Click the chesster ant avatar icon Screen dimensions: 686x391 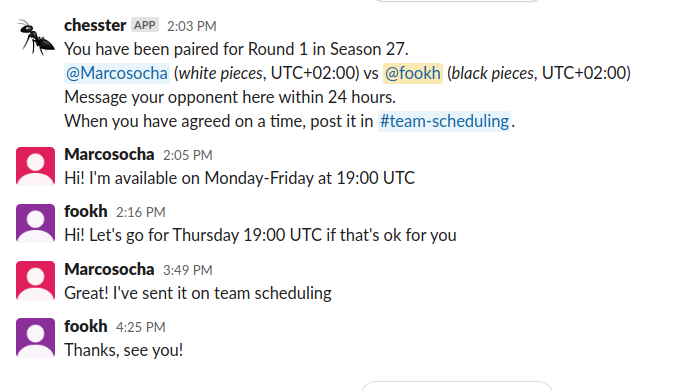pos(35,37)
